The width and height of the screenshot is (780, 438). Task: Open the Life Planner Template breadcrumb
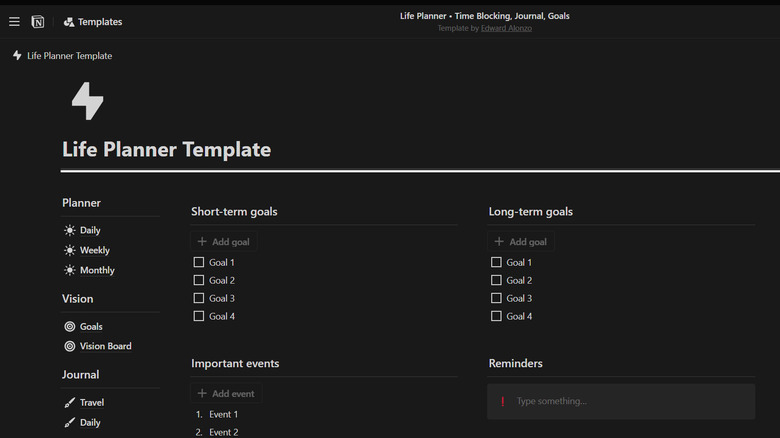[x=69, y=56]
